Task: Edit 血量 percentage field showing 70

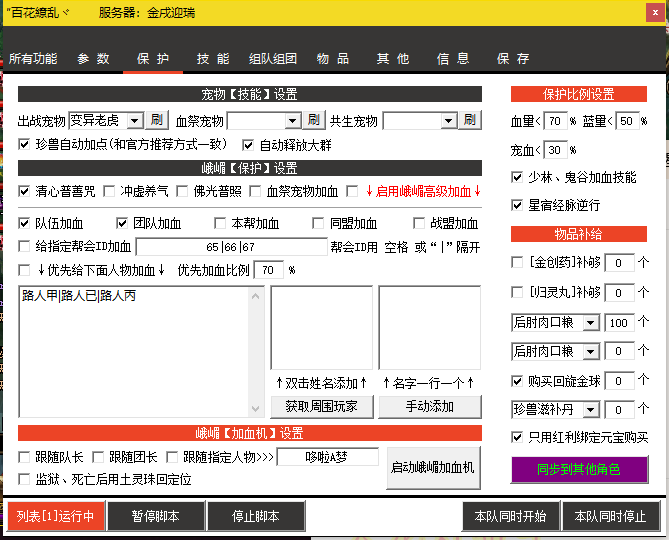Action: coord(555,121)
